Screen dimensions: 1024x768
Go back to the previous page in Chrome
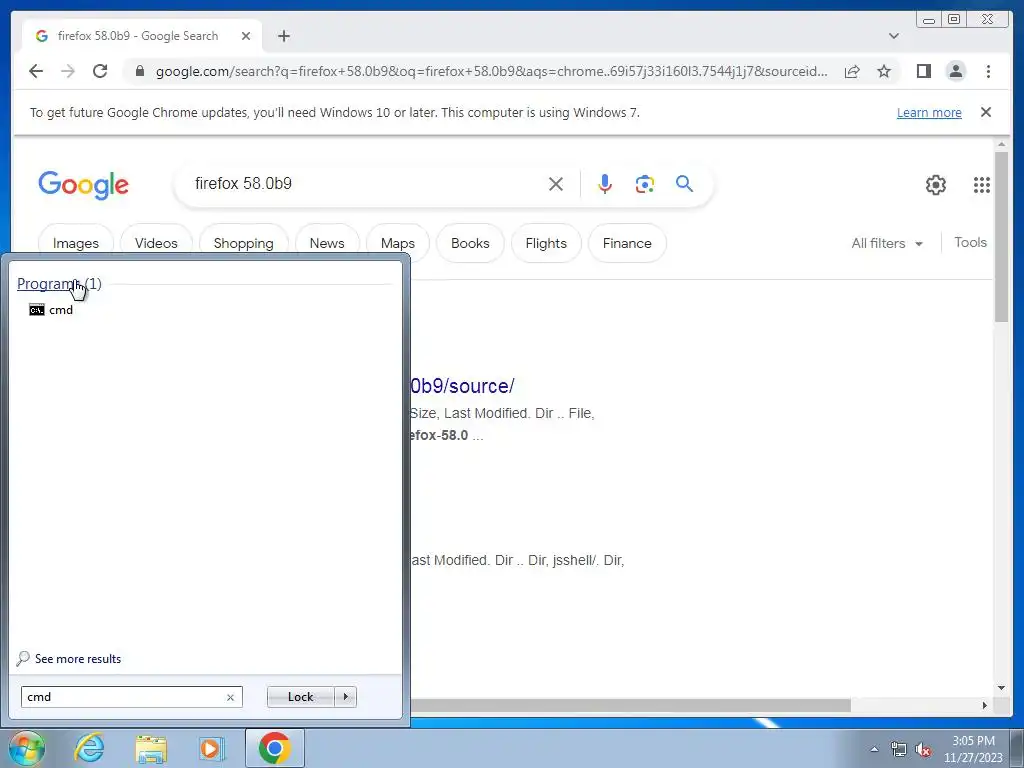(x=36, y=71)
